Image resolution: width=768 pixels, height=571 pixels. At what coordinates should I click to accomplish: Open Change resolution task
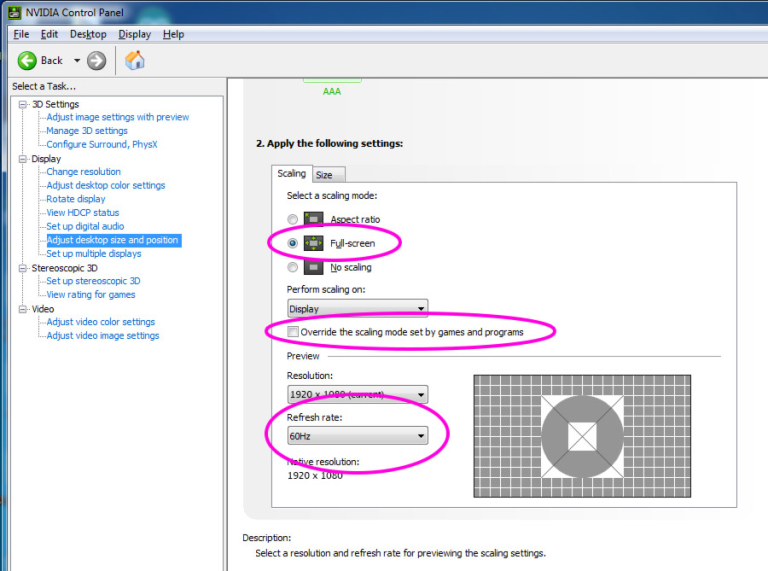[83, 172]
